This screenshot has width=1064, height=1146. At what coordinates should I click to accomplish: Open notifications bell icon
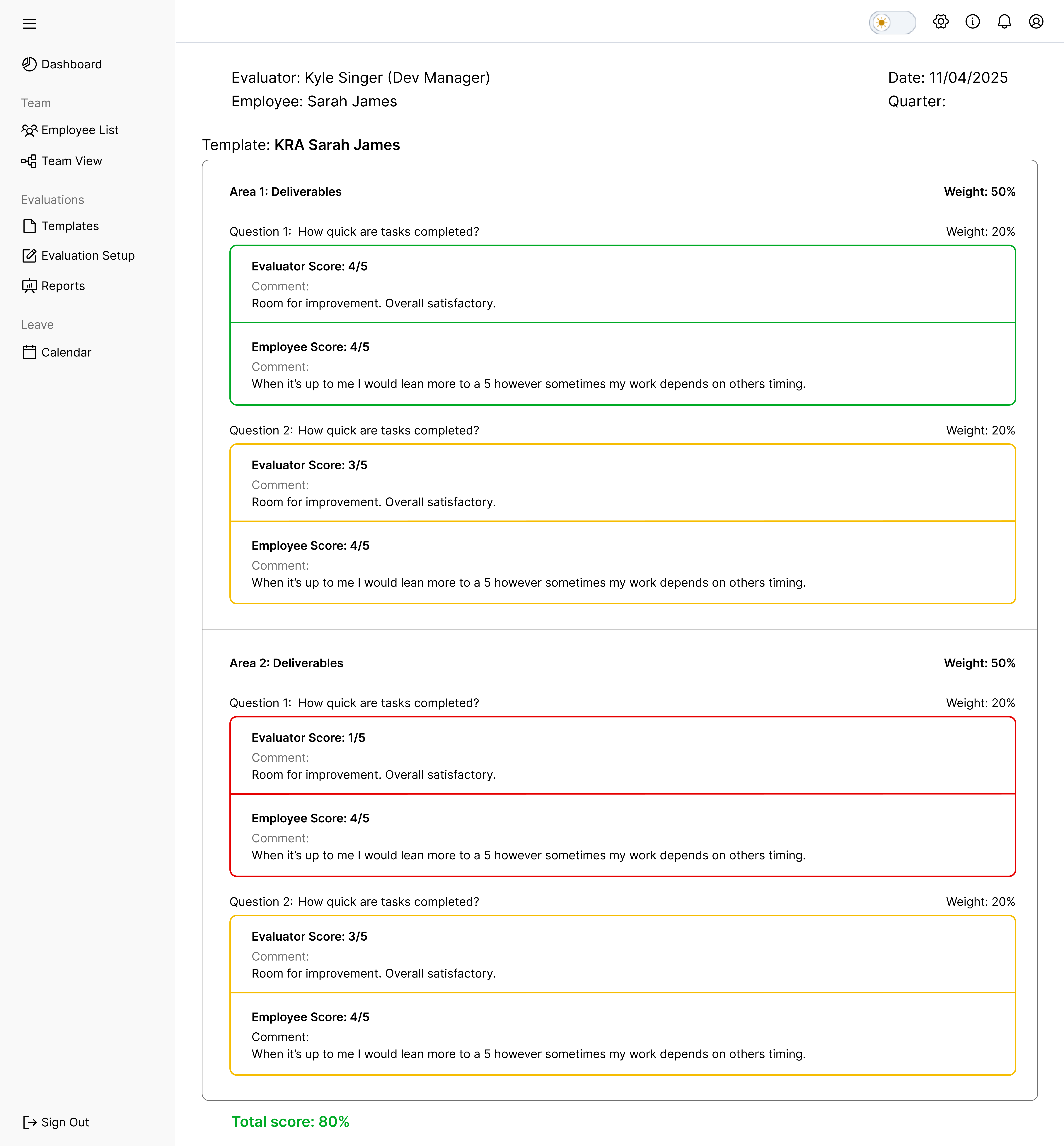(1004, 22)
